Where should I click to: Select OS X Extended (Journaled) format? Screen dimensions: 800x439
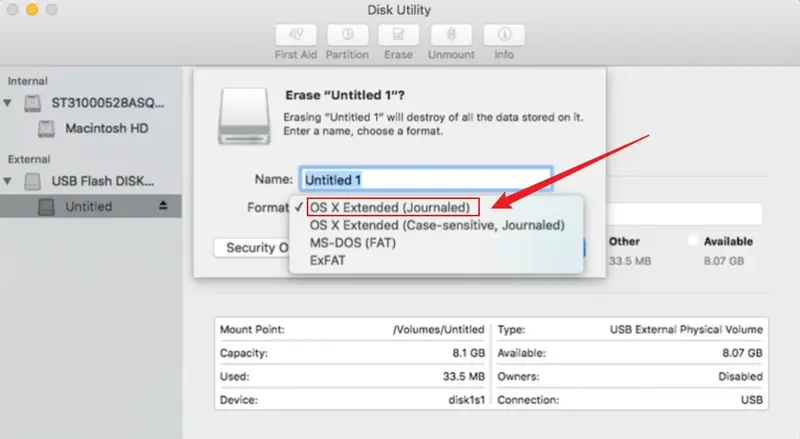[x=390, y=207]
